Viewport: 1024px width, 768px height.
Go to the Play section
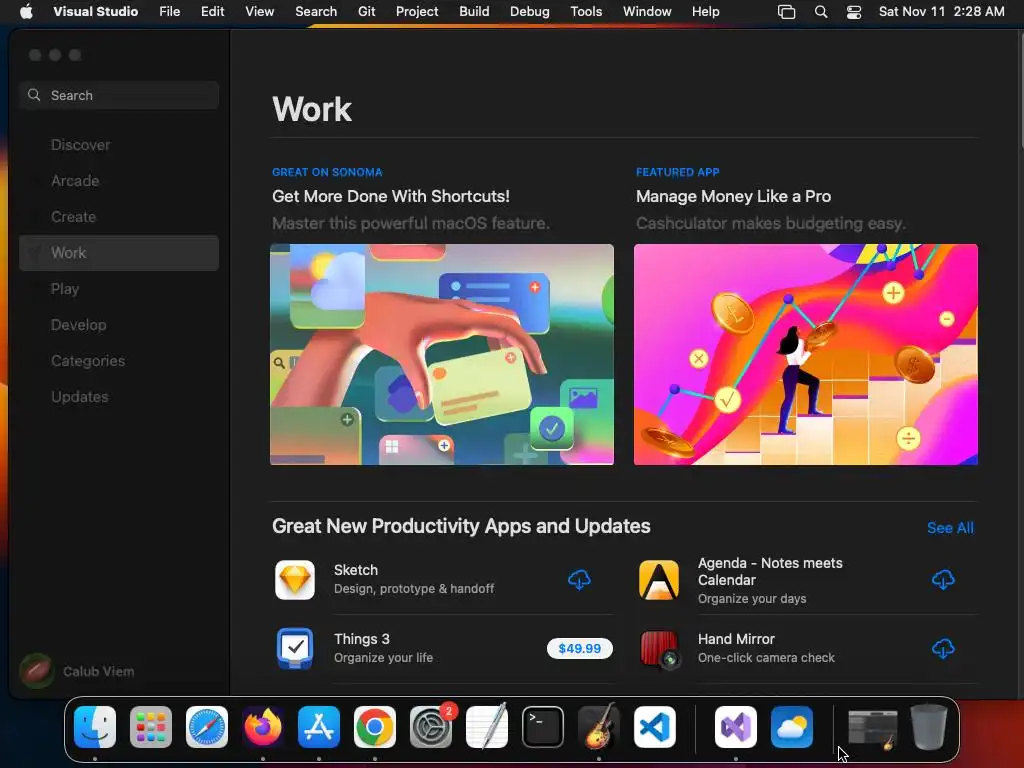click(119, 289)
